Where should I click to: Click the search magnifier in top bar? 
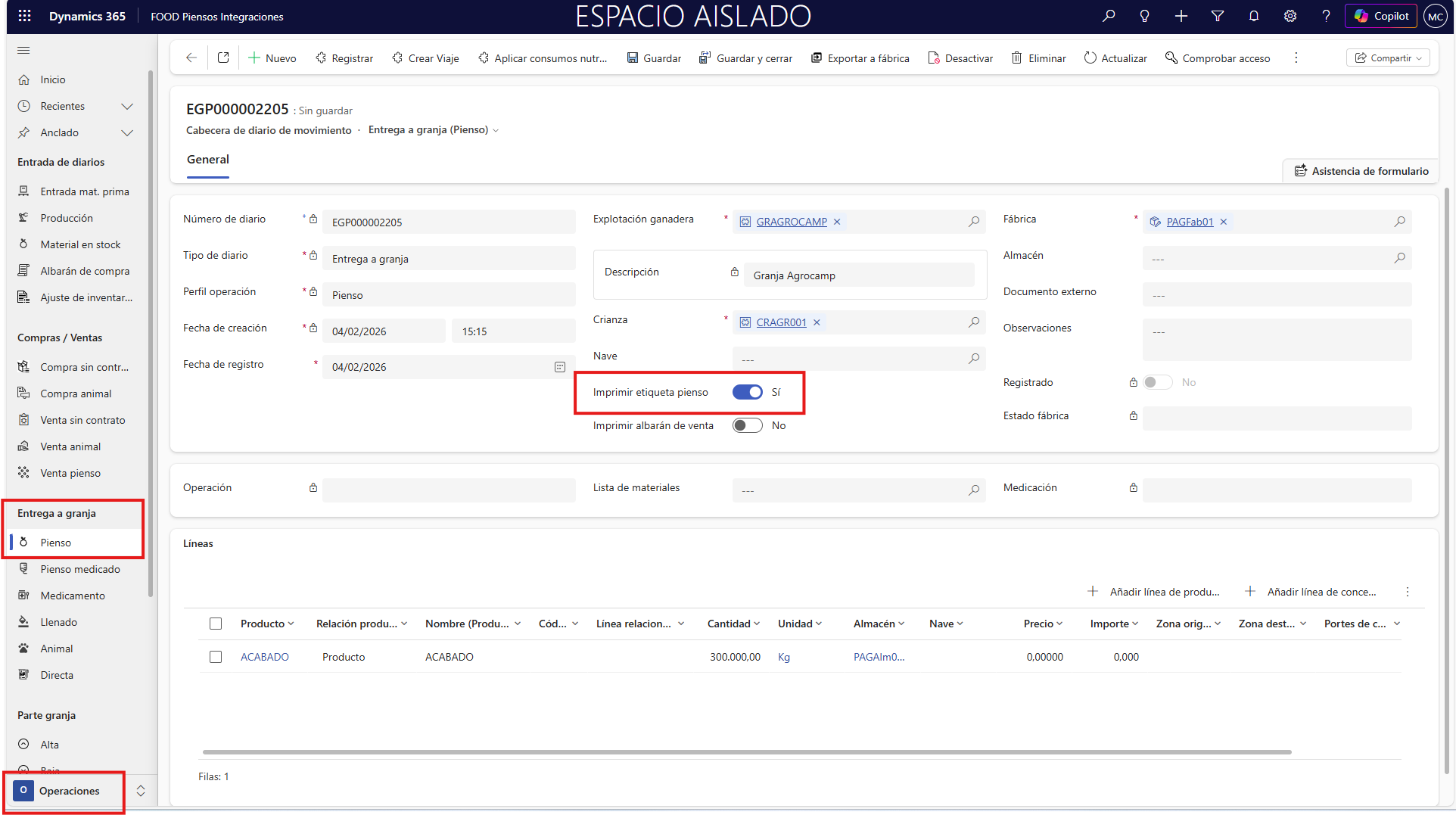tap(1109, 16)
